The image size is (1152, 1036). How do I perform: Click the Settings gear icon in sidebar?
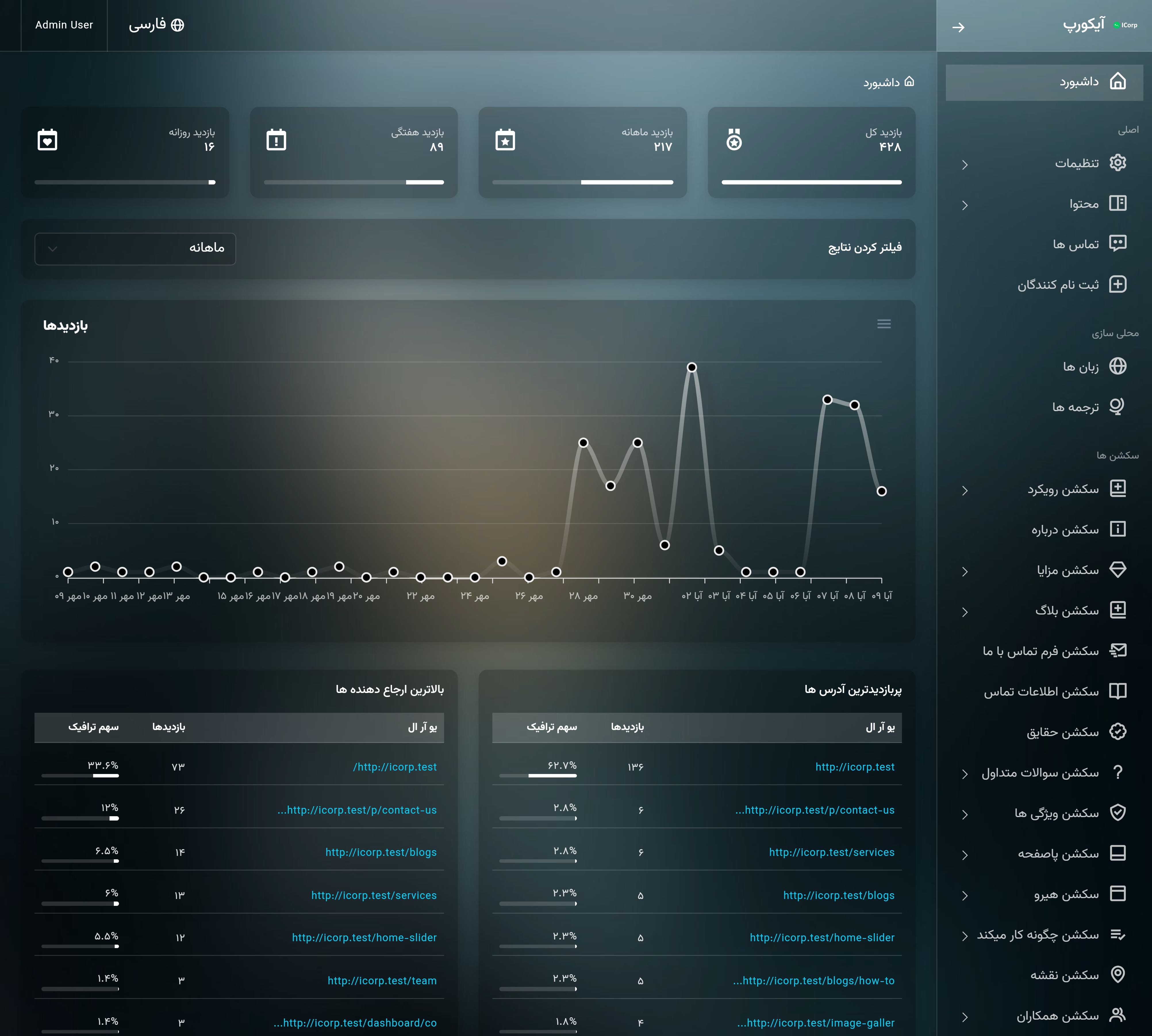[x=1117, y=163]
